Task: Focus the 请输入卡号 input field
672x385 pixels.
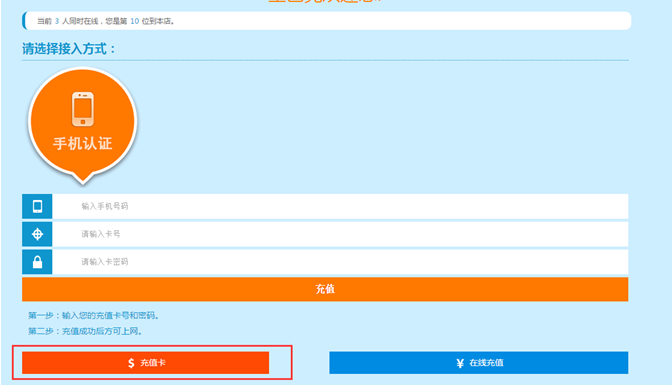Action: pos(340,234)
